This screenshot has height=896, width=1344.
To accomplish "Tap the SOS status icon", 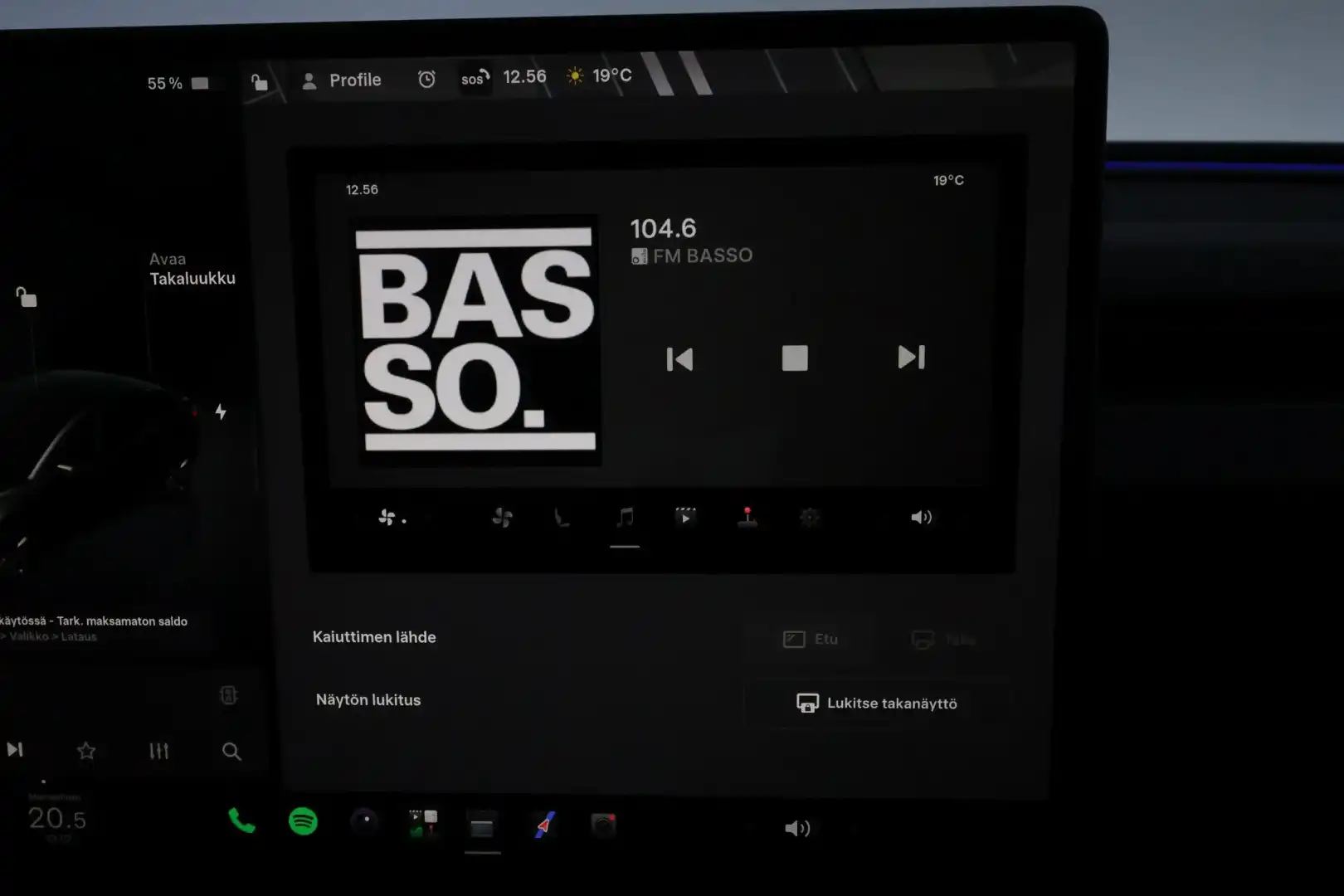I will [x=475, y=78].
